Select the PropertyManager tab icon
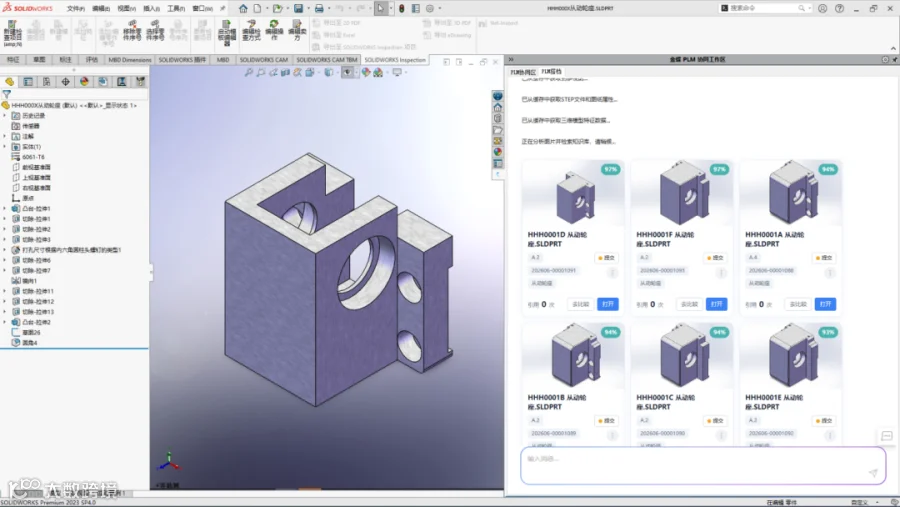This screenshot has height=507, width=900. click(28, 82)
